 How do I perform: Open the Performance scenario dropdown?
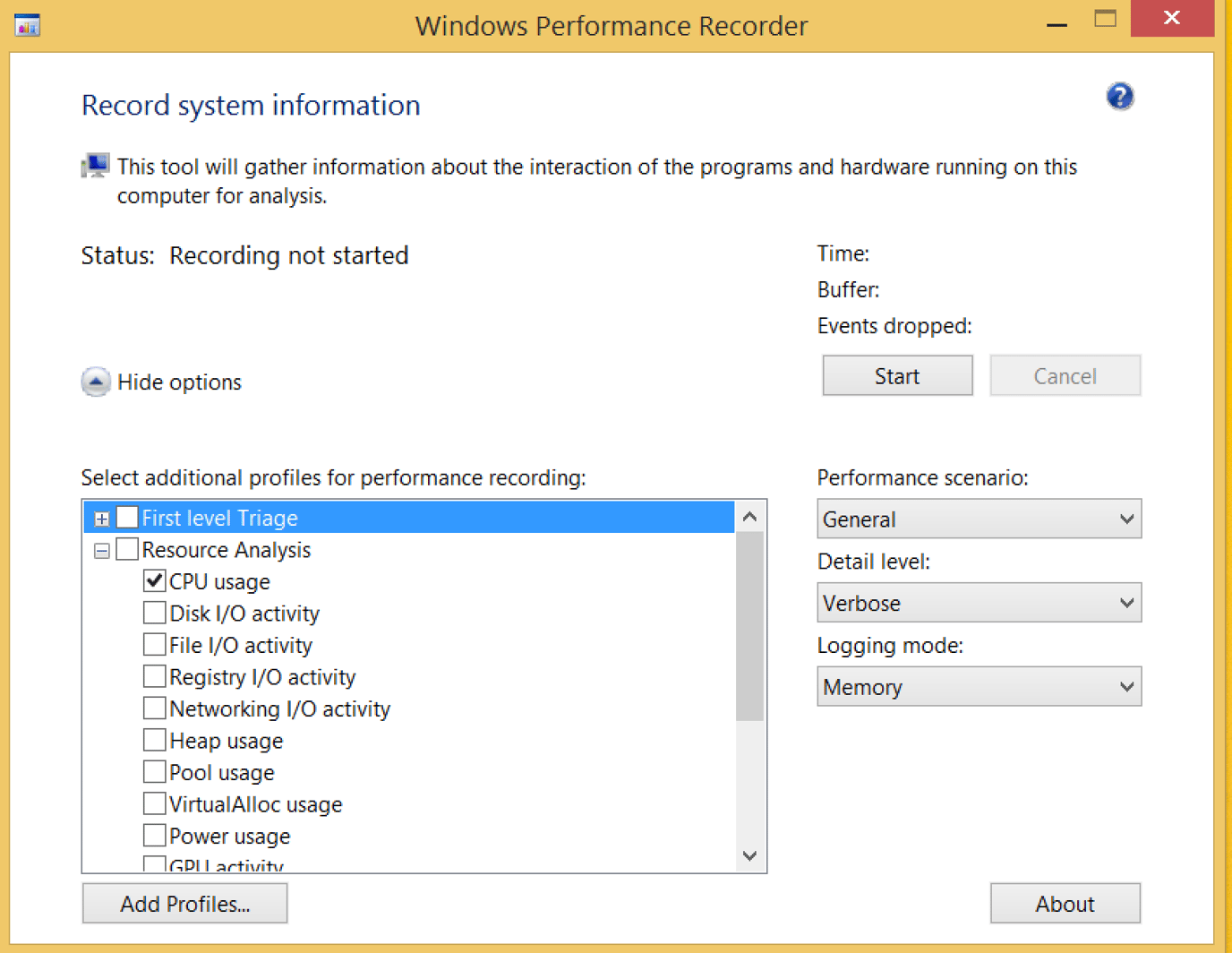pos(979,519)
